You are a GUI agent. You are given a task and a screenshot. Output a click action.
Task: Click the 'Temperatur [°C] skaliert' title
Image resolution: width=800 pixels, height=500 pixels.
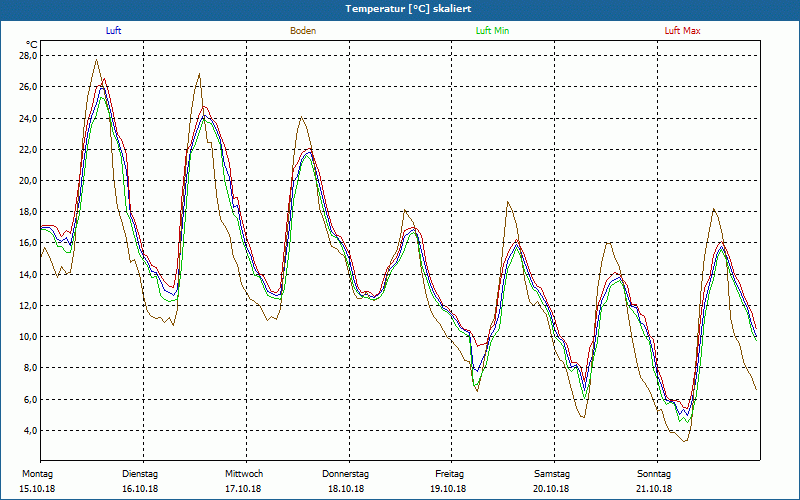tap(408, 9)
